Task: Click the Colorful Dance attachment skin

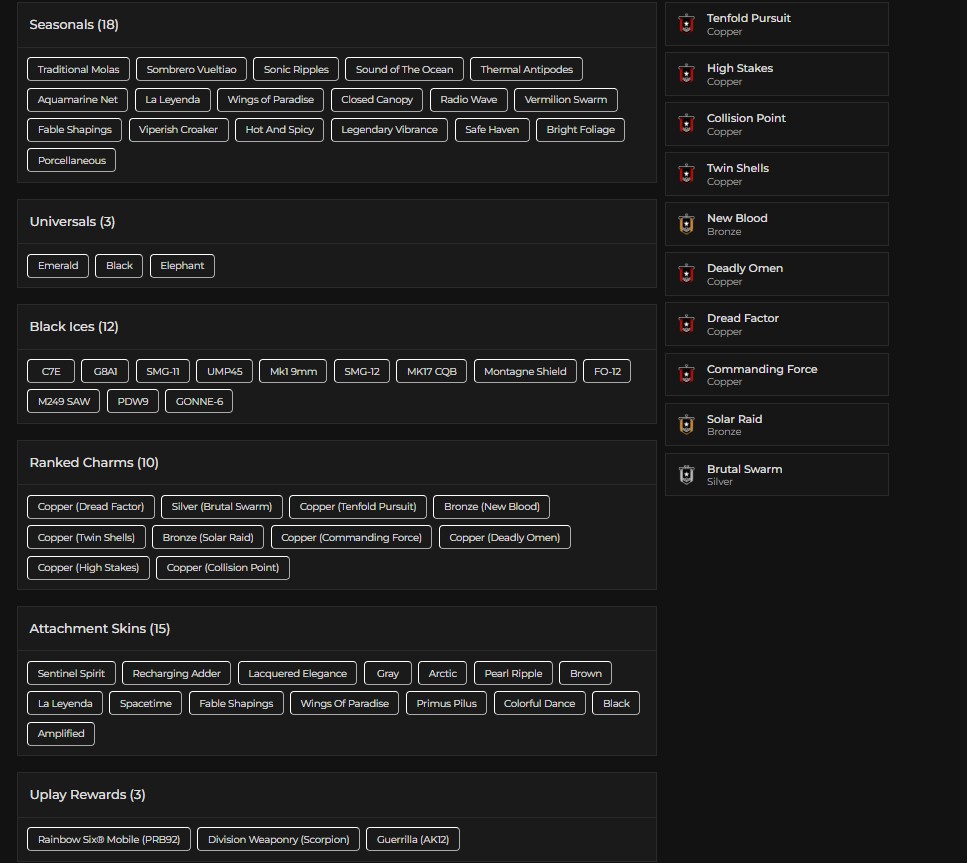Action: click(x=540, y=704)
